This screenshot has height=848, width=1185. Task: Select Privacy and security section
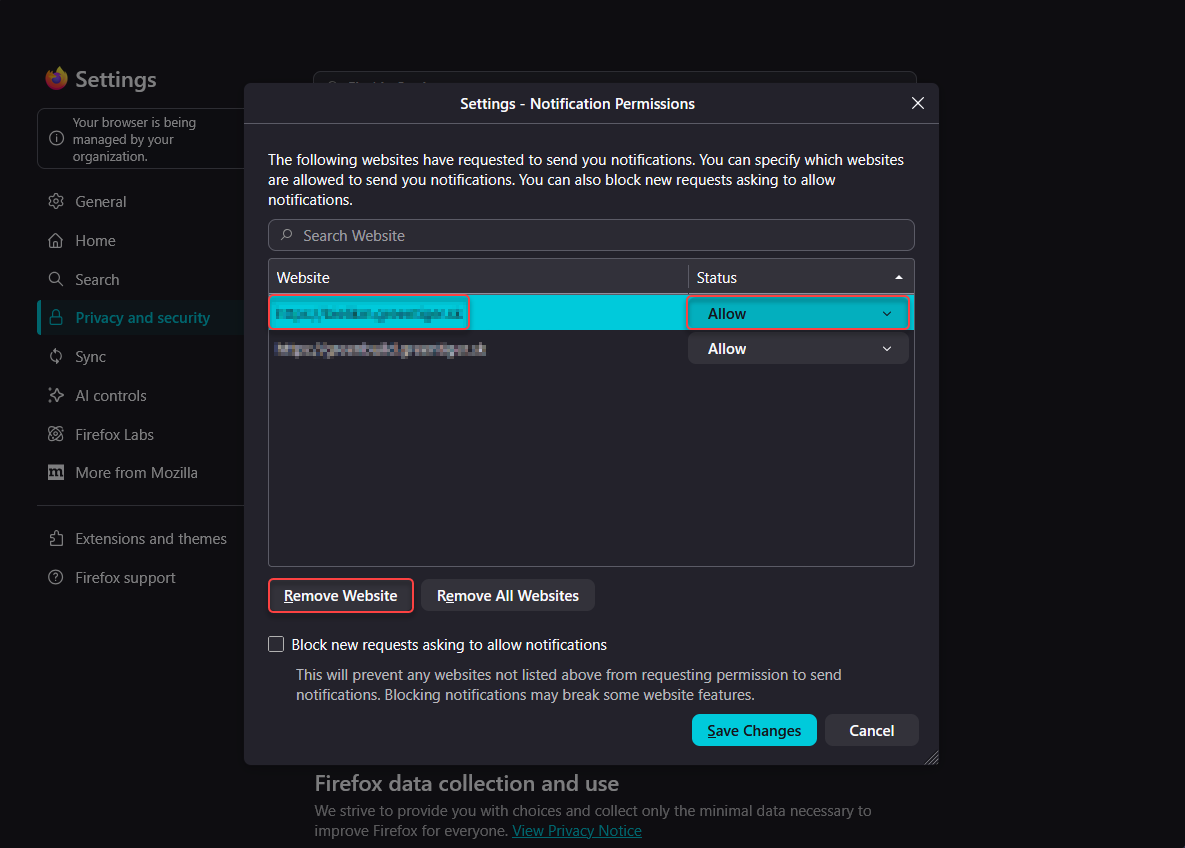pyautogui.click(x=142, y=317)
